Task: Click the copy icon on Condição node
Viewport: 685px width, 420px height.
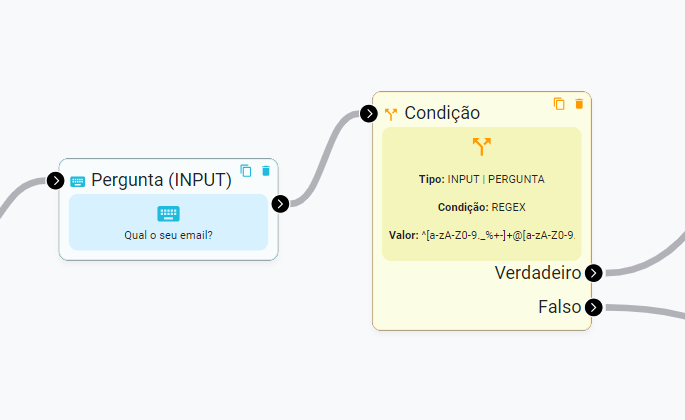Action: tap(559, 104)
